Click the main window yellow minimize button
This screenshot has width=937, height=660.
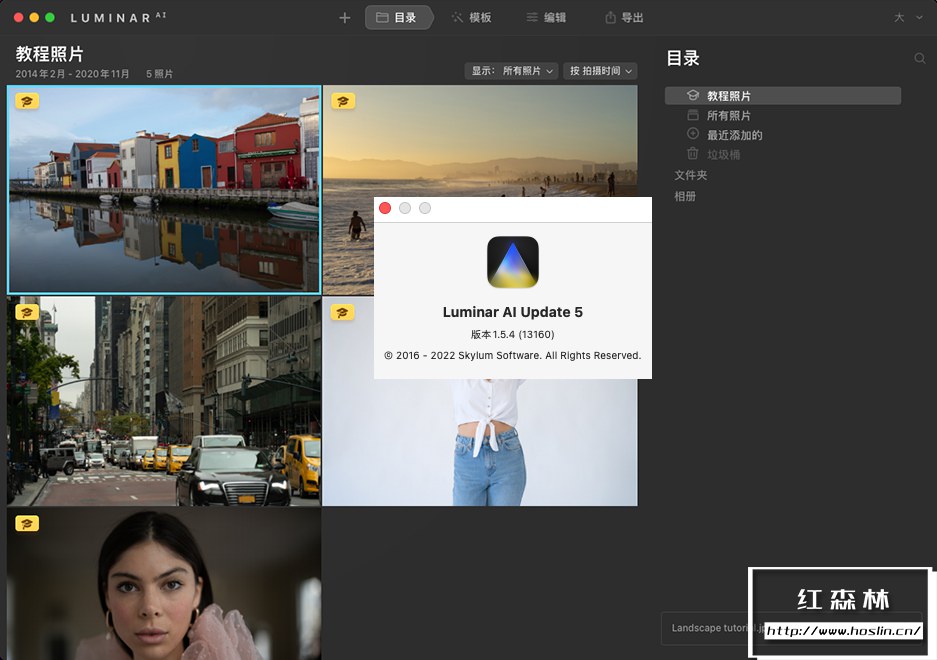pyautogui.click(x=34, y=18)
